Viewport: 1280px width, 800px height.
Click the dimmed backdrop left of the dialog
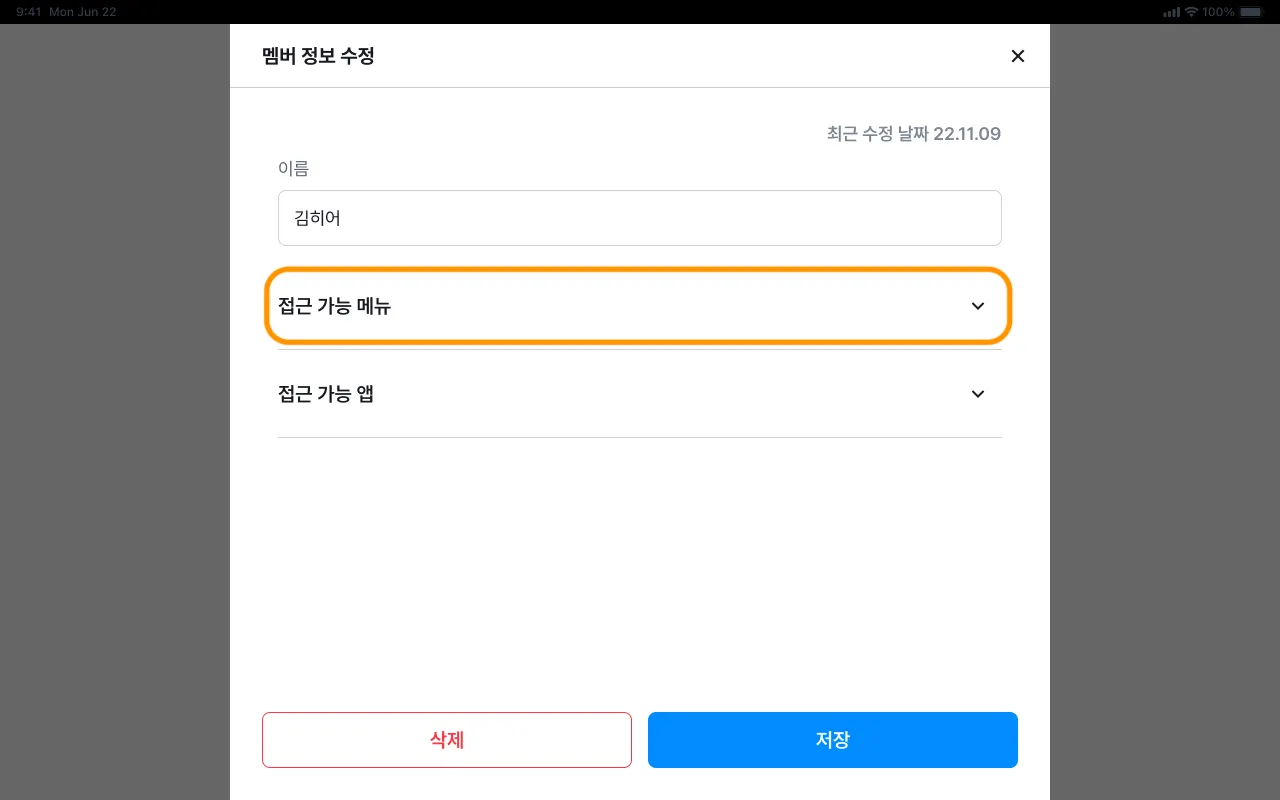pos(115,400)
